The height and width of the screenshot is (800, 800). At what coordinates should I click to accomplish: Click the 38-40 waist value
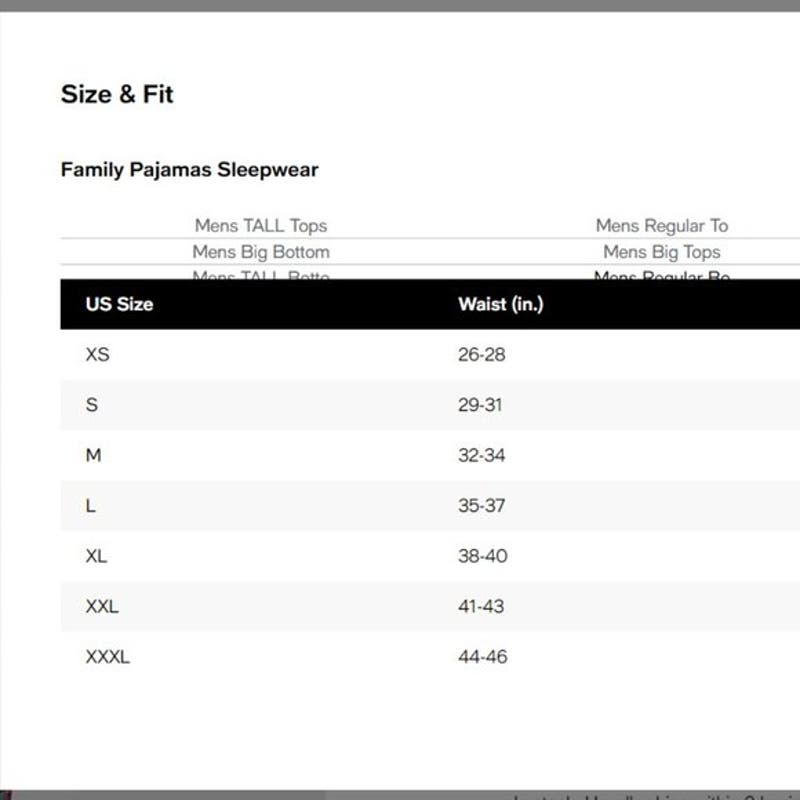(x=483, y=556)
